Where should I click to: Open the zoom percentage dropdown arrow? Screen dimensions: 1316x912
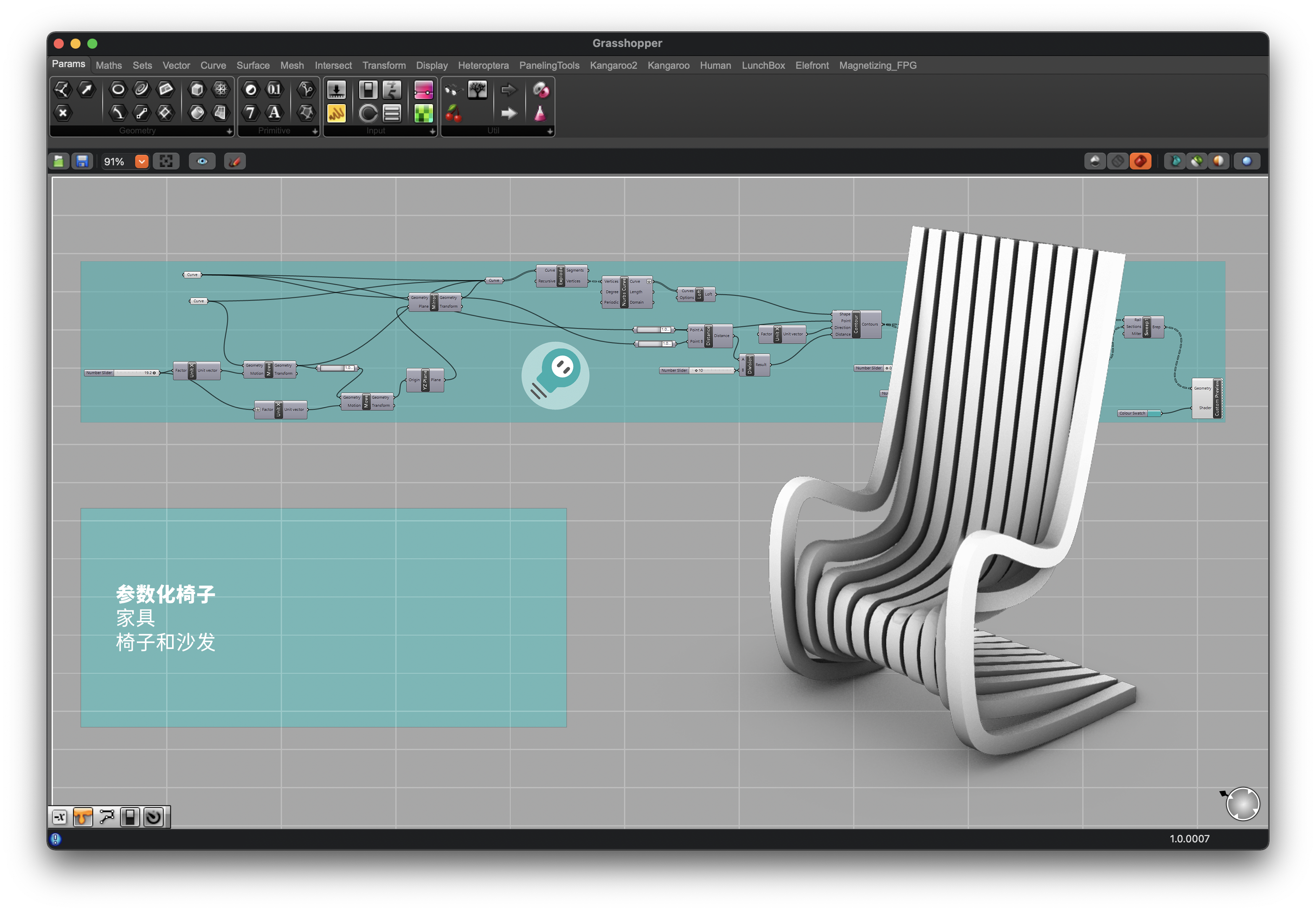pos(142,162)
